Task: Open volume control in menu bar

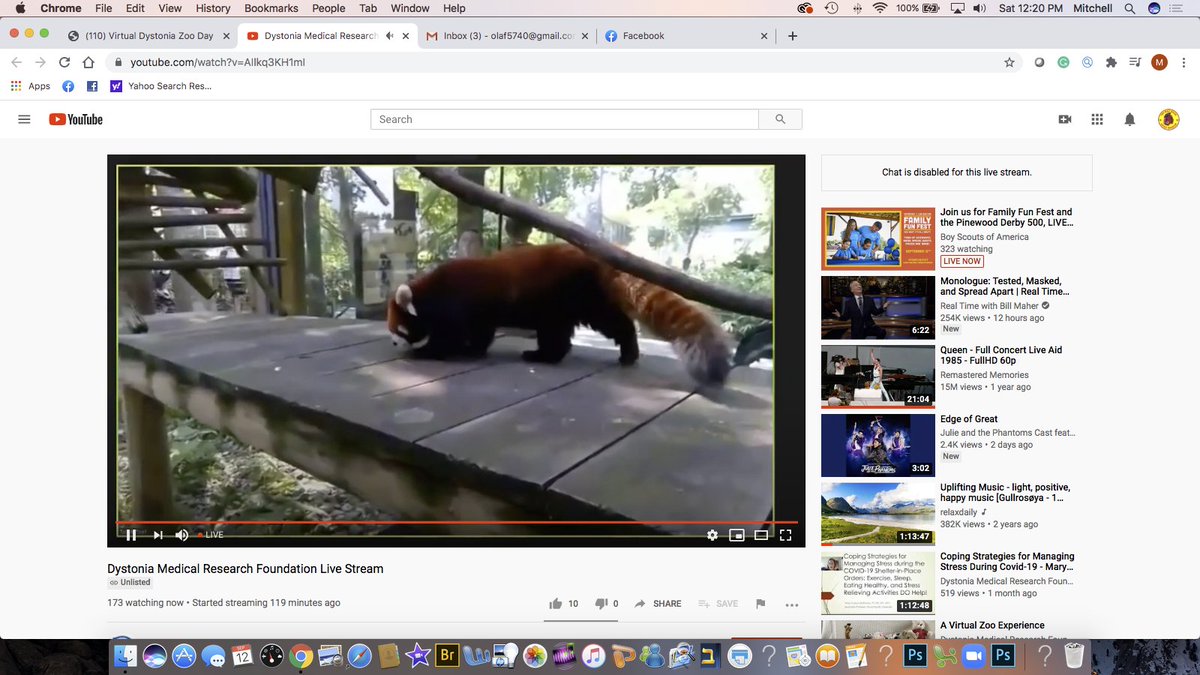Action: [x=979, y=8]
